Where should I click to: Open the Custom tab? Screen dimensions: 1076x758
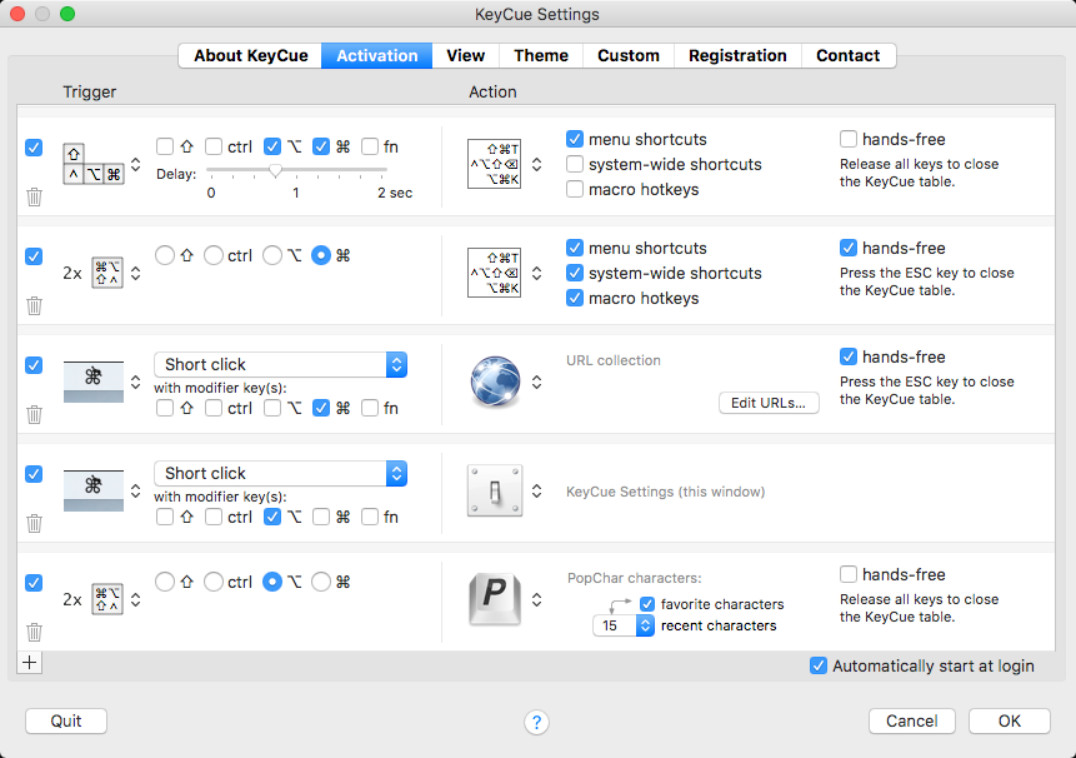click(628, 56)
